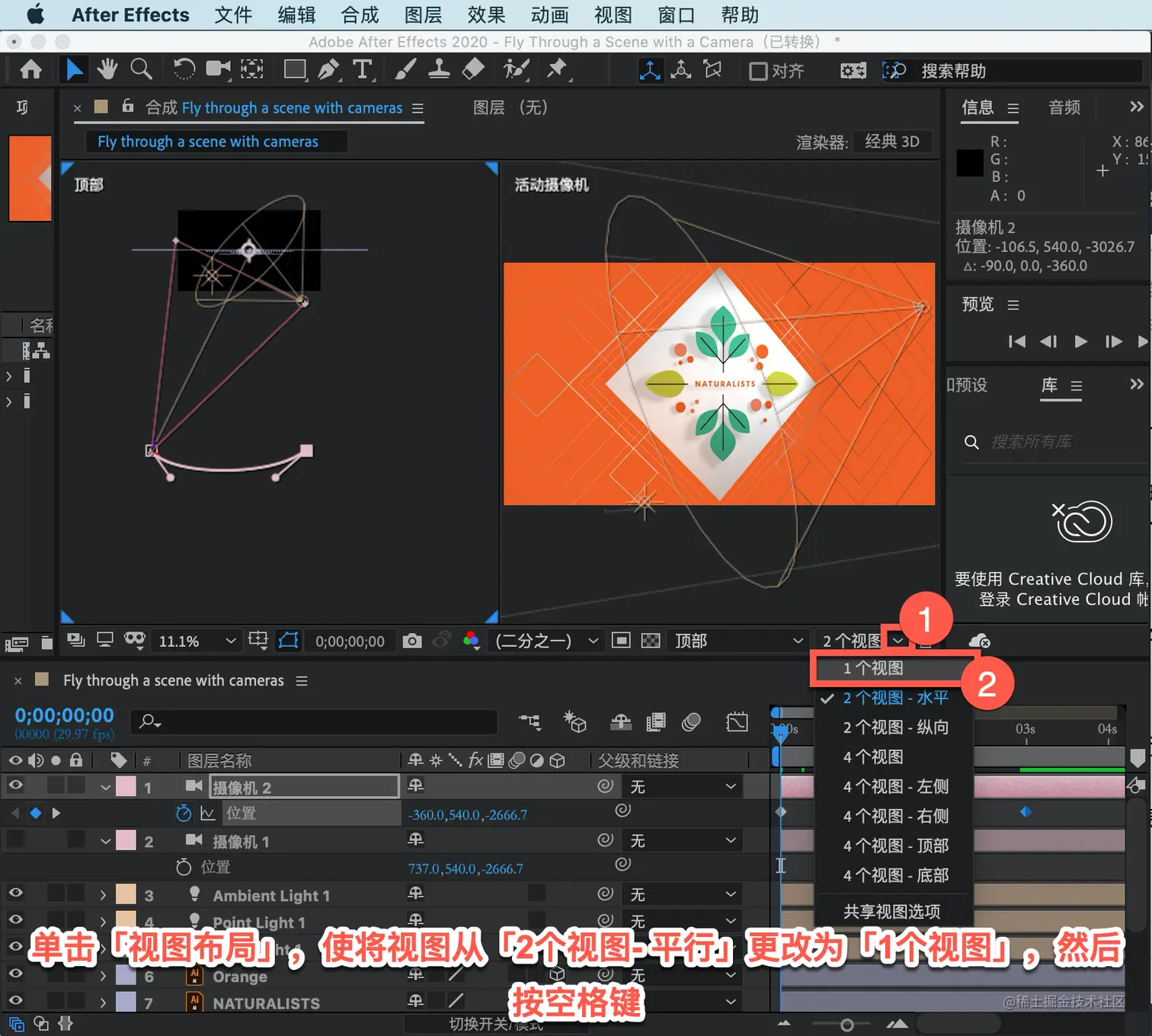Collapse the 摄像机 2 layer properties
Image resolution: width=1152 pixels, height=1036 pixels.
click(106, 788)
